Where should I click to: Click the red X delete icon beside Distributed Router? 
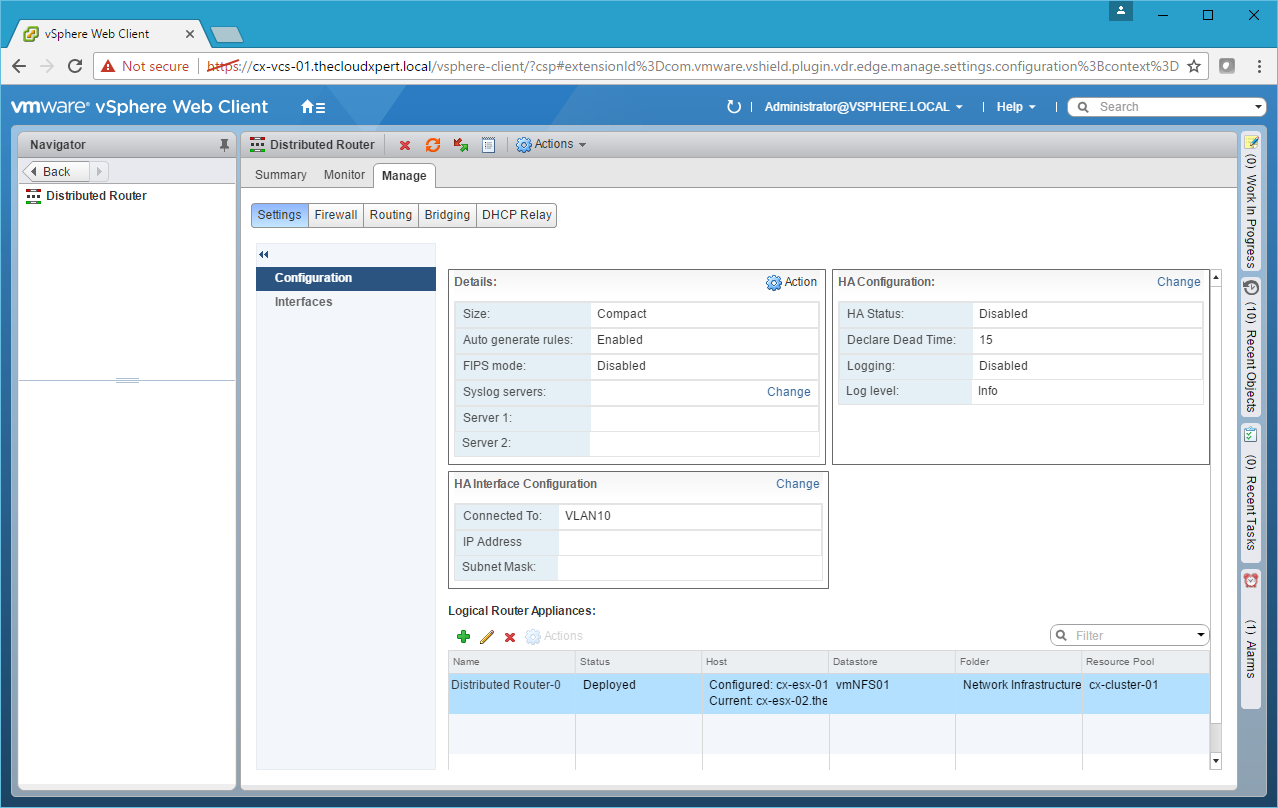(x=405, y=145)
